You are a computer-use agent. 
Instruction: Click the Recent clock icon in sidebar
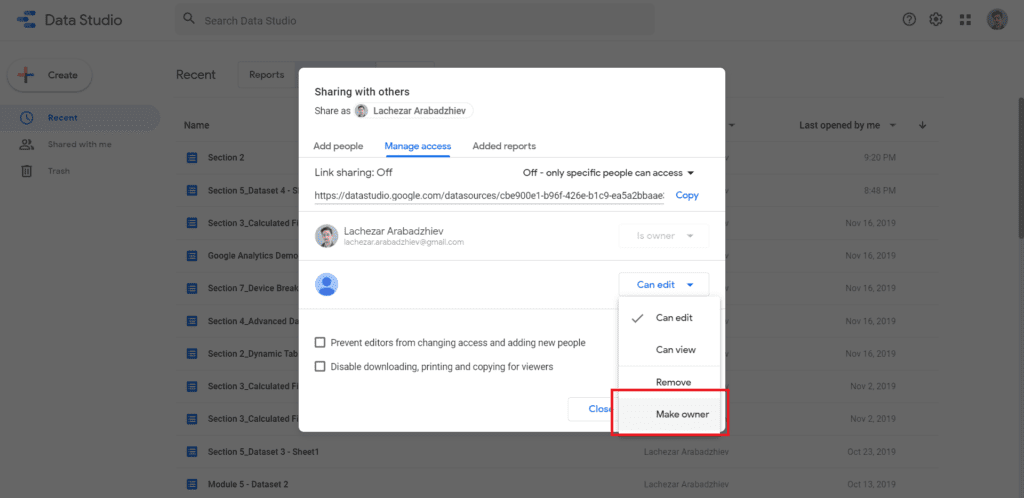click(x=26, y=118)
